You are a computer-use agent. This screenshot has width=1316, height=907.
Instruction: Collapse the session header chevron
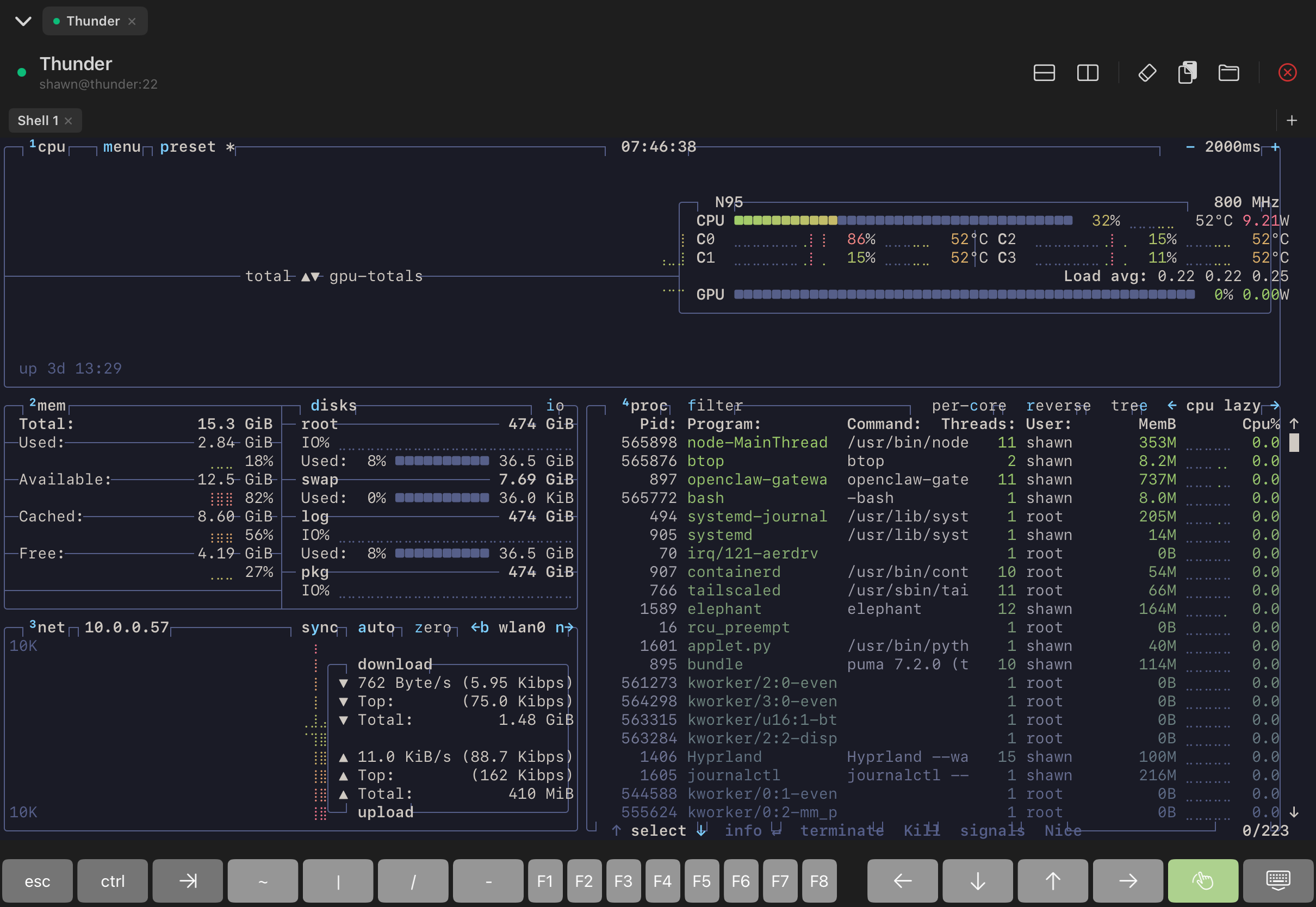(22, 21)
